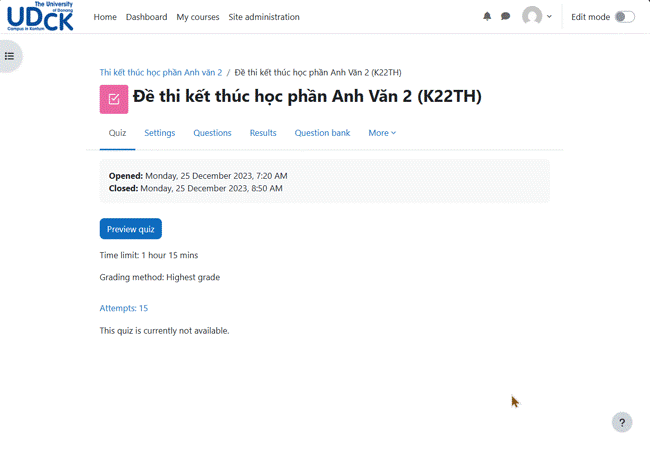Toggle Edit mode switch on
Screen dimensions: 650x450
[x=624, y=17]
